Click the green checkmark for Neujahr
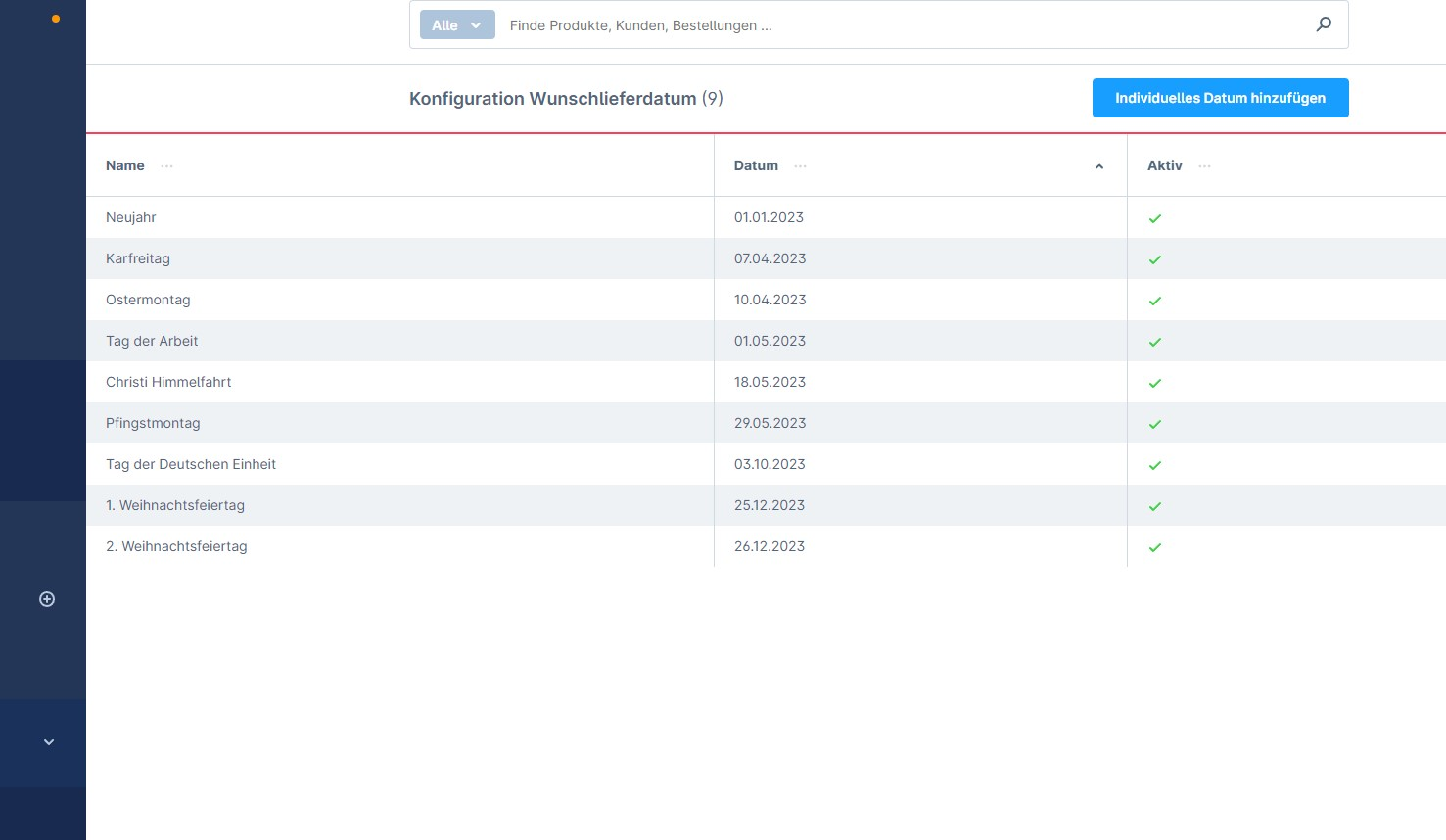 coord(1155,218)
